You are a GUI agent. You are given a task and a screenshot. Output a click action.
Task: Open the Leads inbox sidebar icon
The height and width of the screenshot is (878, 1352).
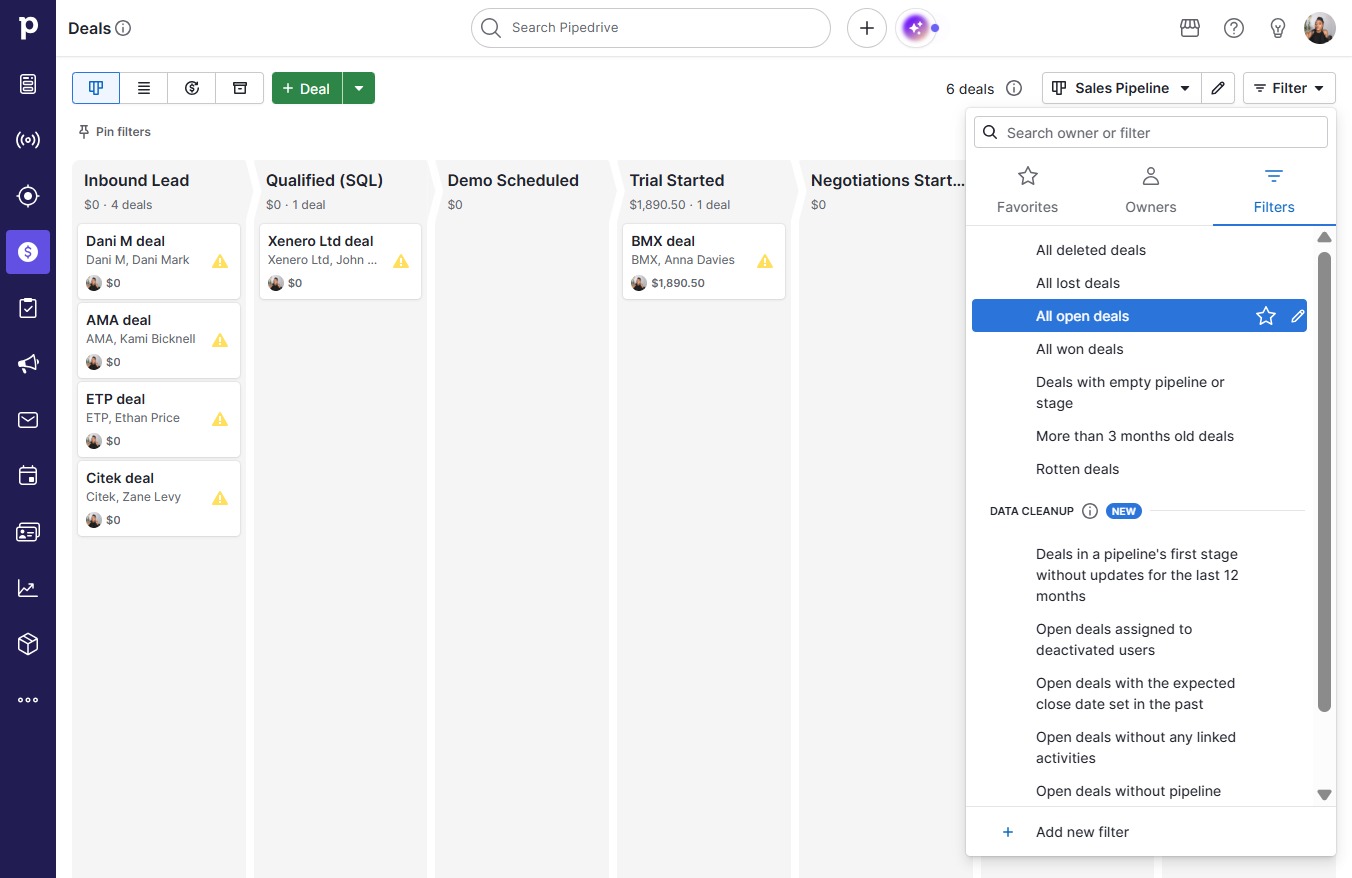pyautogui.click(x=28, y=84)
